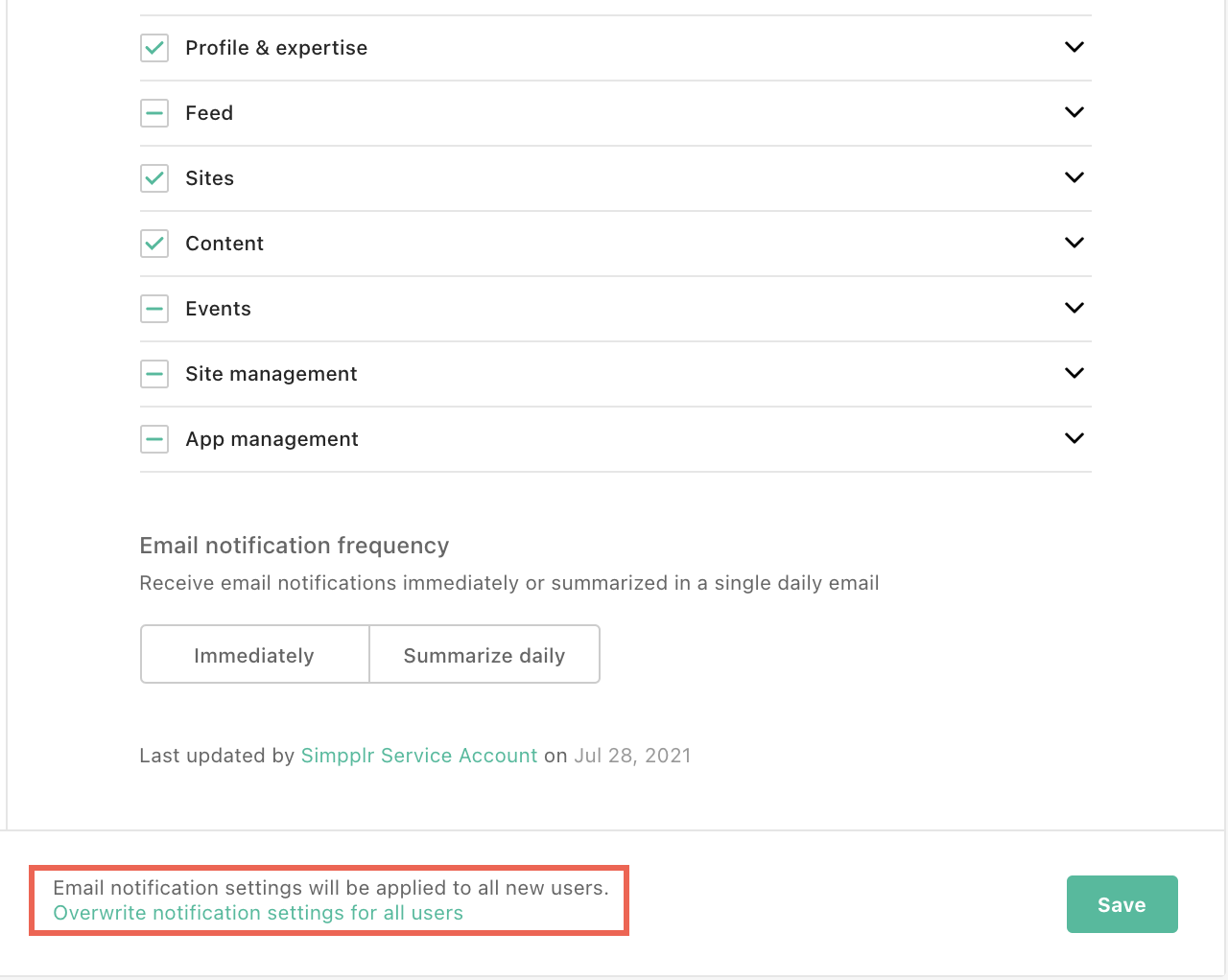Toggle the App management checkbox
The image size is (1228, 980).
(x=154, y=439)
